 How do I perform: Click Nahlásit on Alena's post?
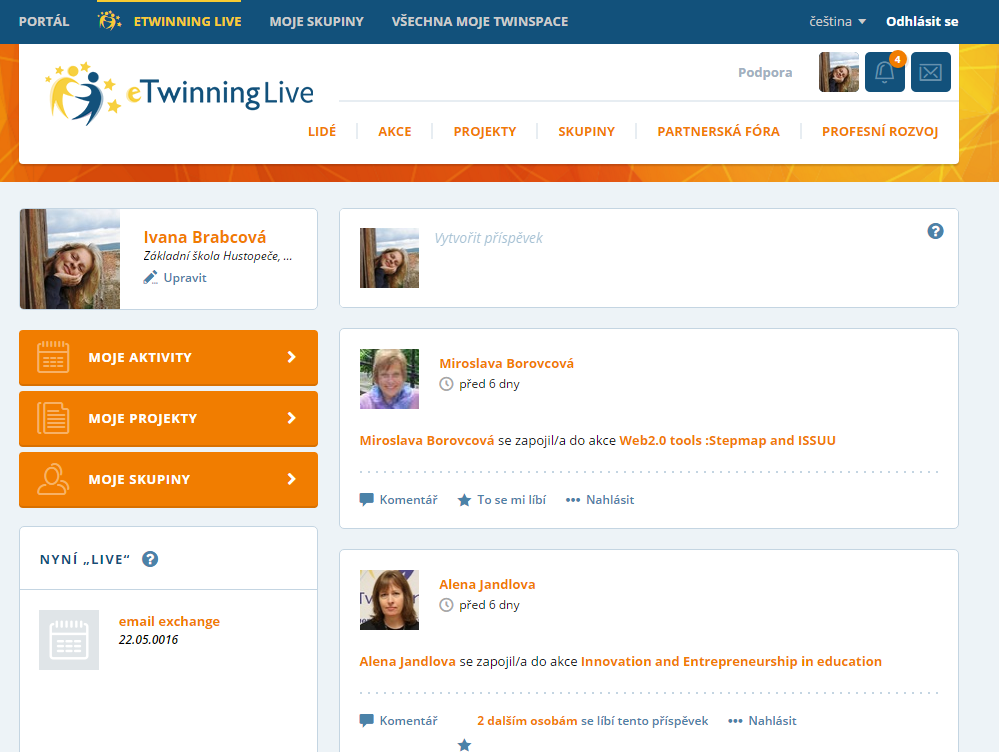772,721
